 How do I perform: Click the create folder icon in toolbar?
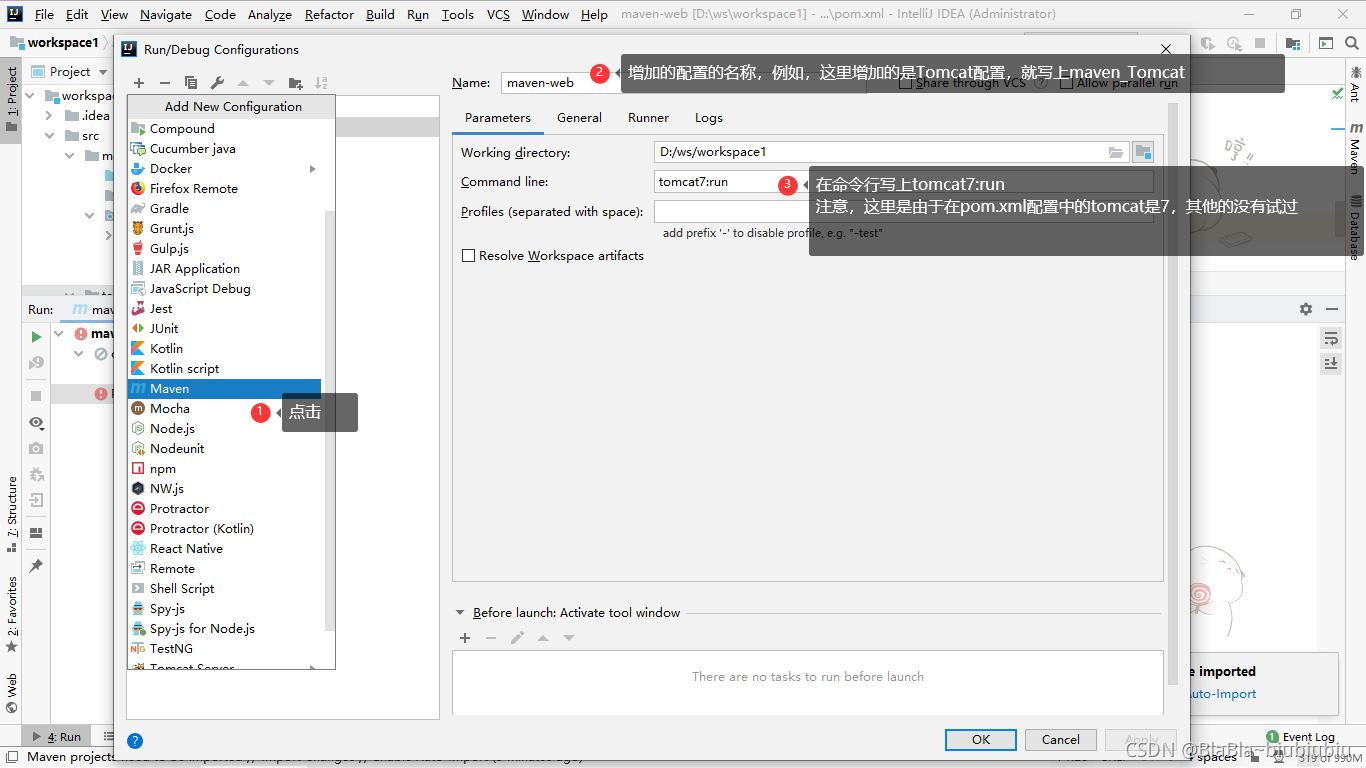[x=295, y=83]
